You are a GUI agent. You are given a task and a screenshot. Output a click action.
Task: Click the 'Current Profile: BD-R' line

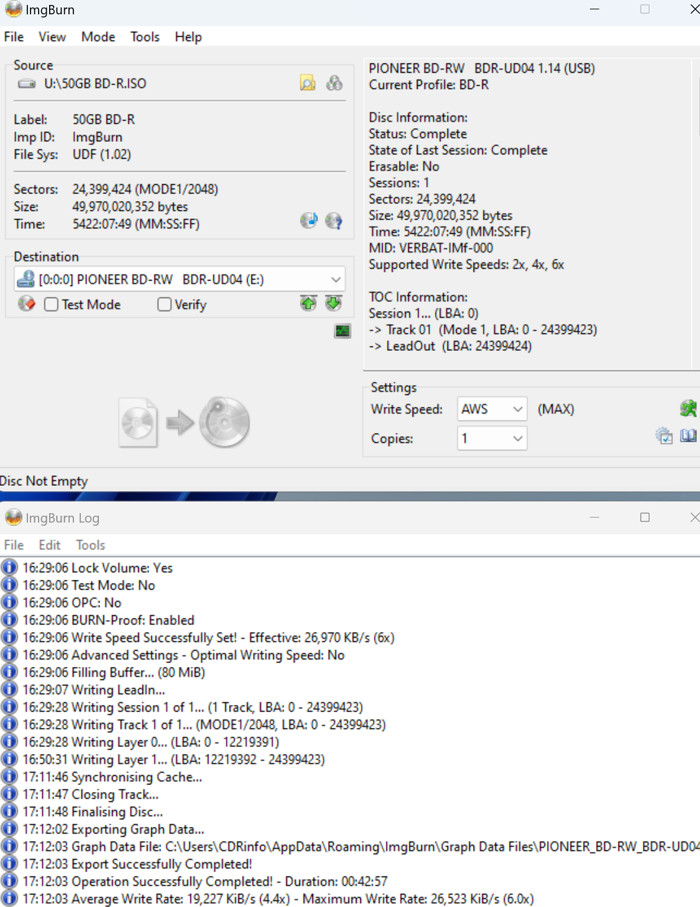point(429,84)
